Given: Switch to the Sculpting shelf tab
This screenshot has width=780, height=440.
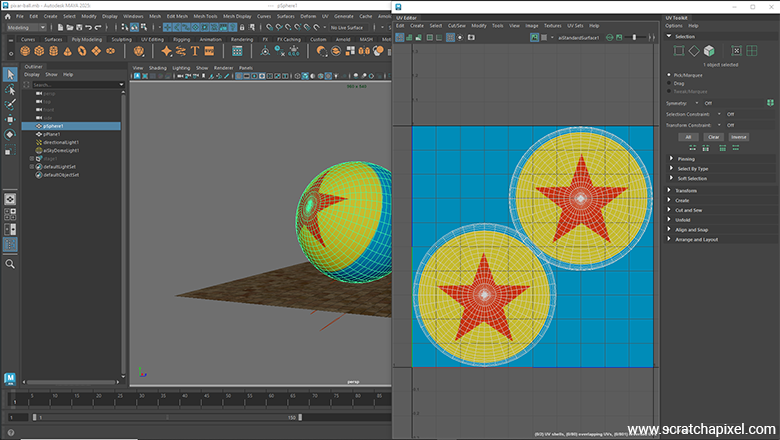Looking at the screenshot, I should click(121, 39).
